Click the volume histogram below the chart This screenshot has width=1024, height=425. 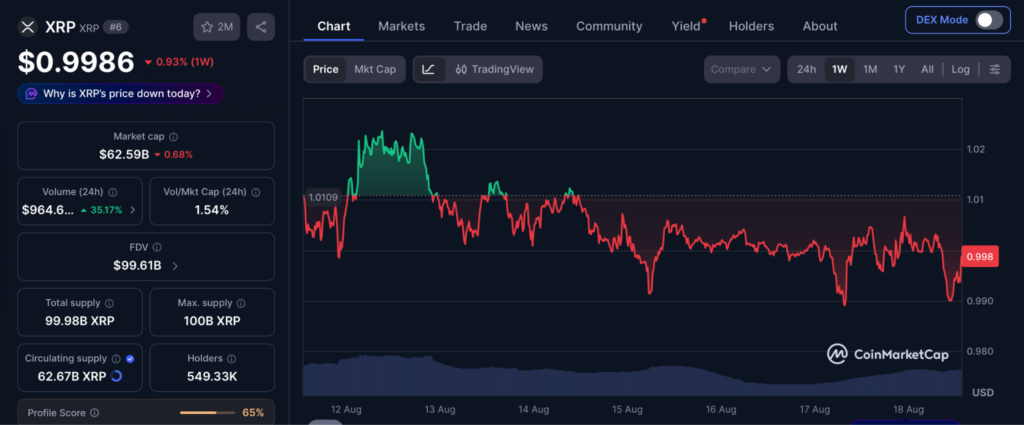(x=632, y=377)
